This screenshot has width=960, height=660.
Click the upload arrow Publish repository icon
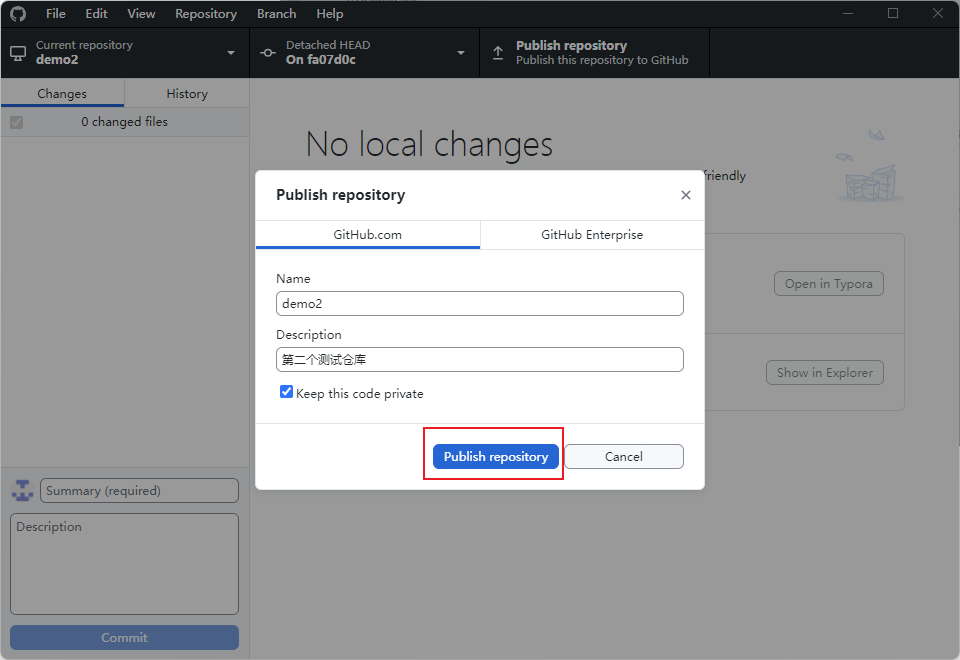tap(498, 52)
